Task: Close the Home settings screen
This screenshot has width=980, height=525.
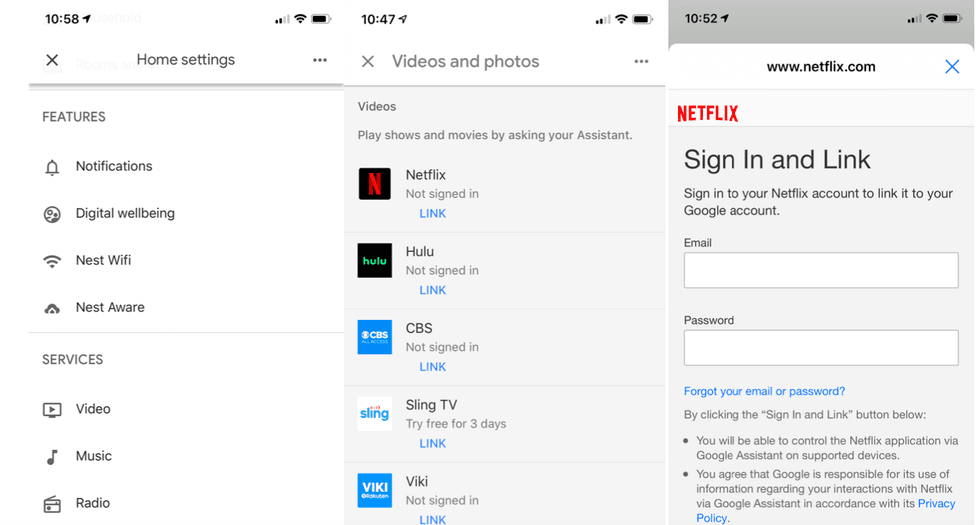Action: pyautogui.click(x=52, y=60)
